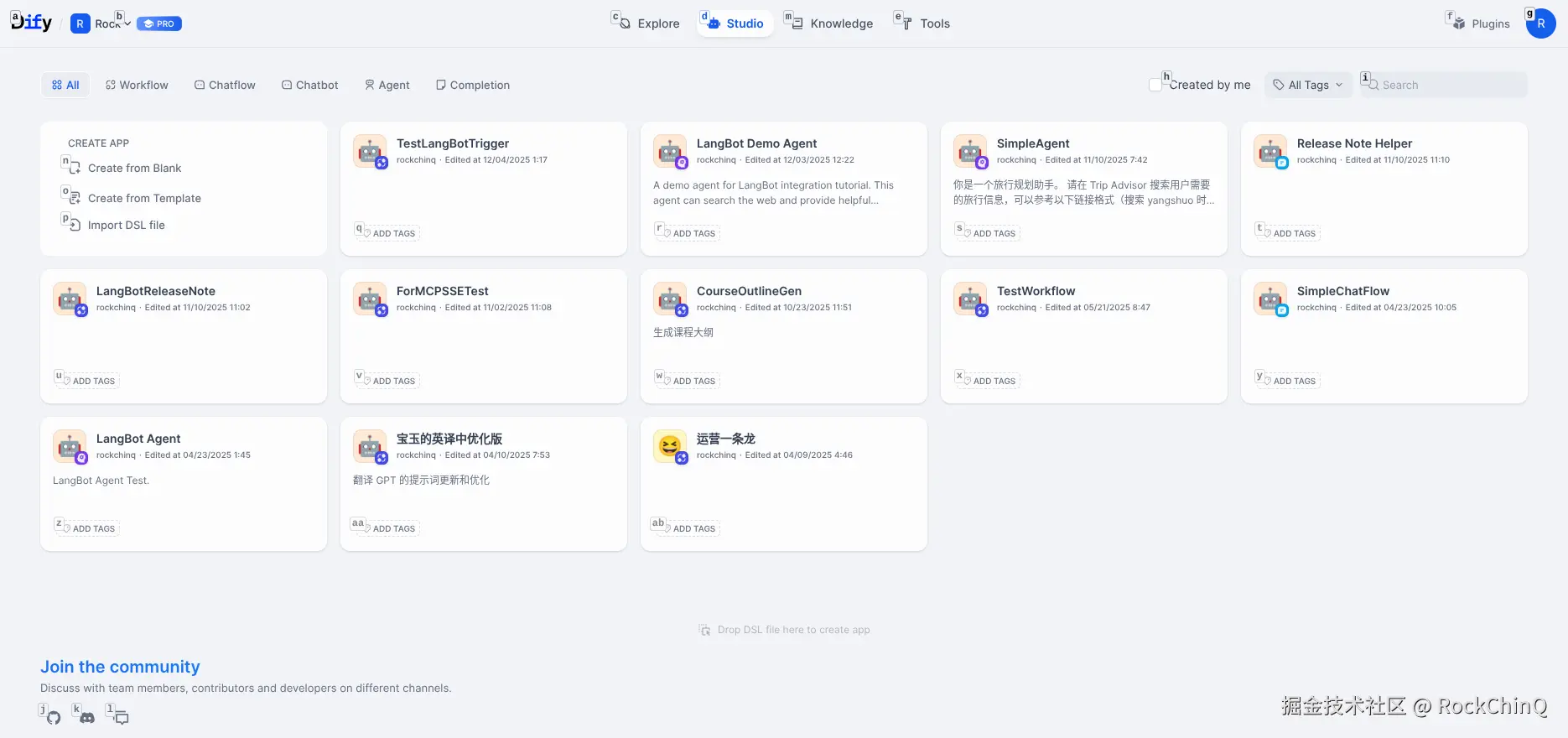Open the SimpleAgent app icon

click(970, 152)
